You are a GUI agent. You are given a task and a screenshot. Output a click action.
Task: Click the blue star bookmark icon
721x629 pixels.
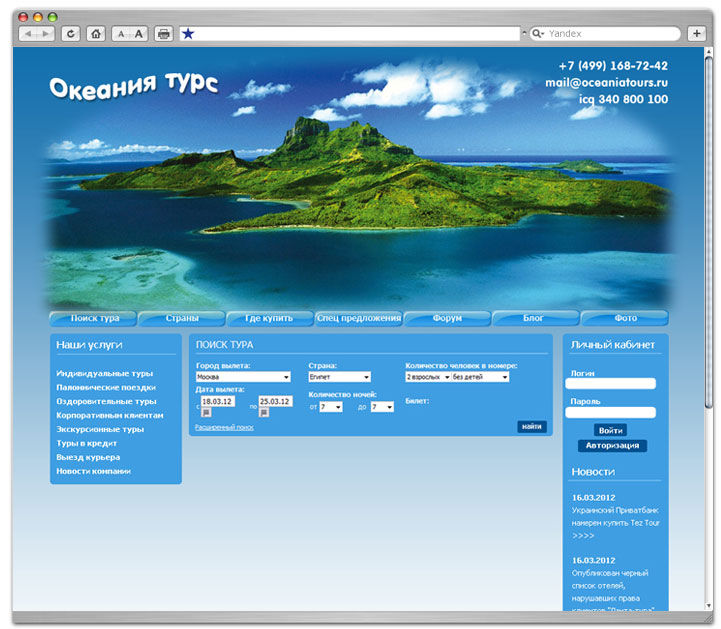188,34
